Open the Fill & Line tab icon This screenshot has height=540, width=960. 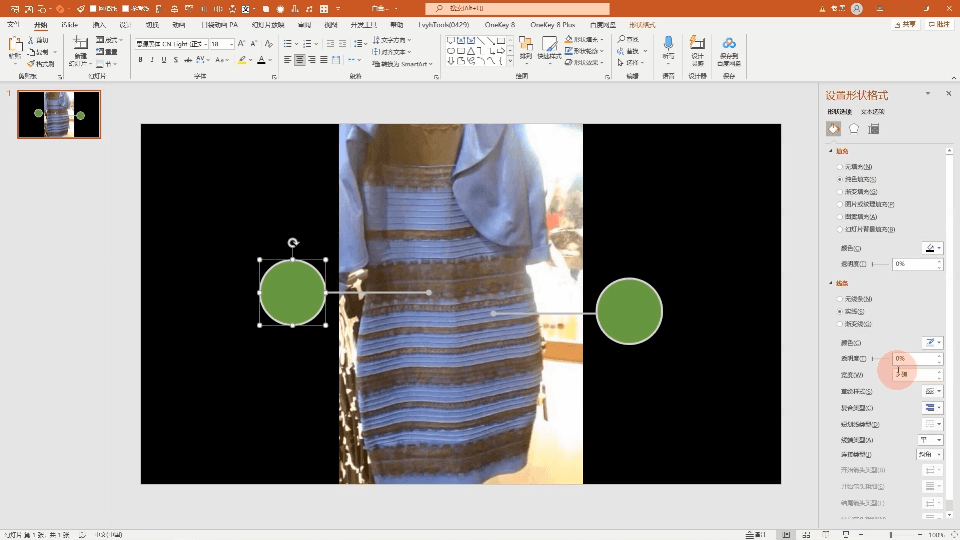coord(833,129)
